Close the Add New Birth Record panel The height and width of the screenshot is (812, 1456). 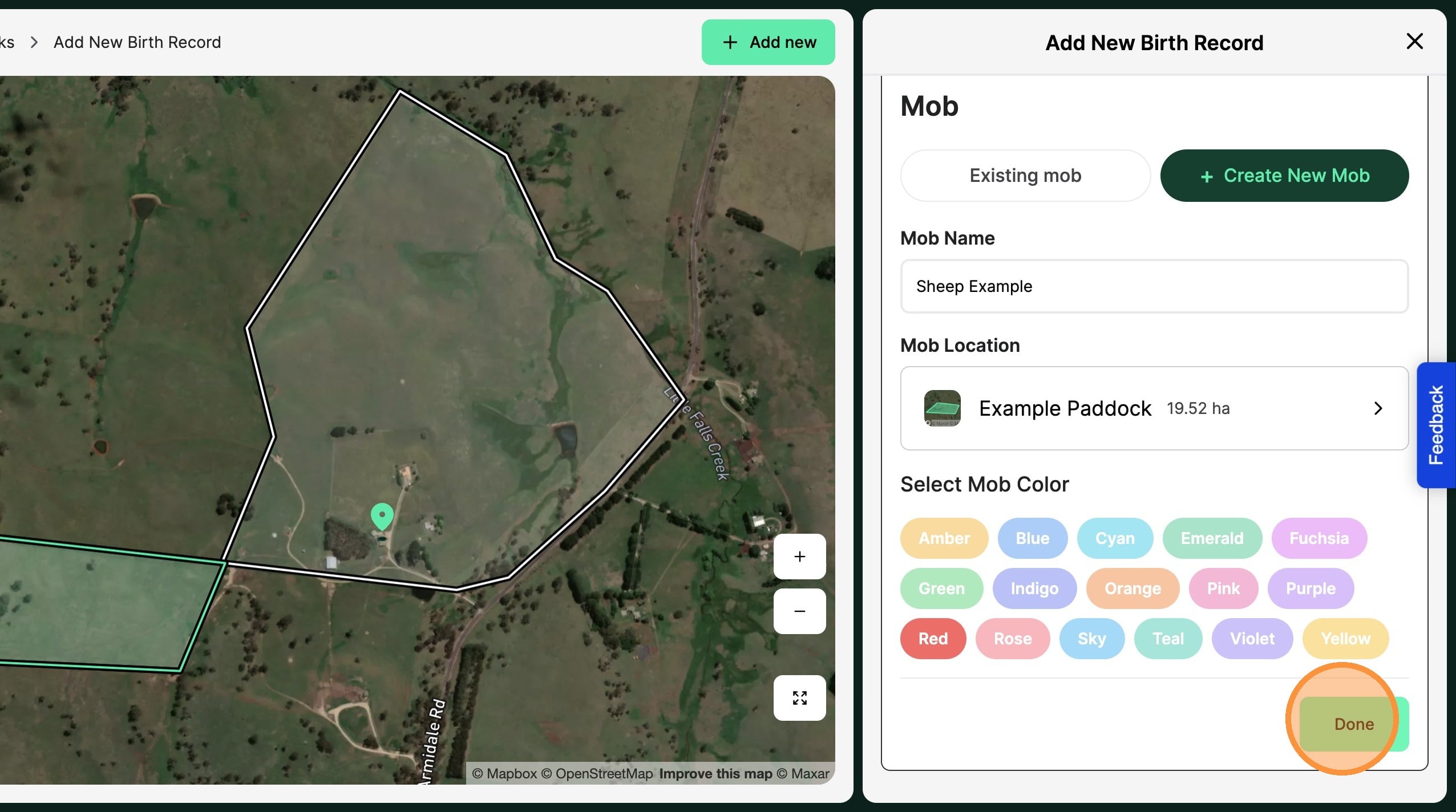tap(1414, 42)
